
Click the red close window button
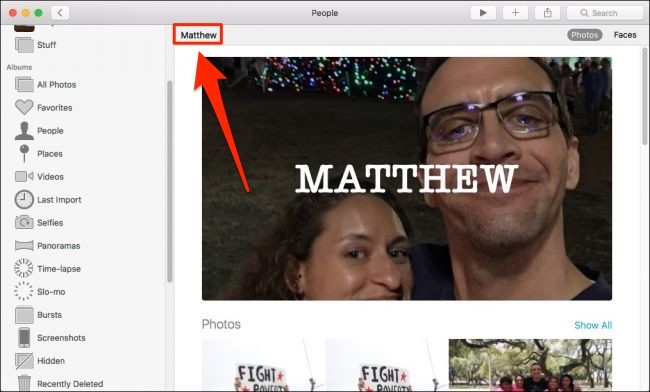(13, 13)
